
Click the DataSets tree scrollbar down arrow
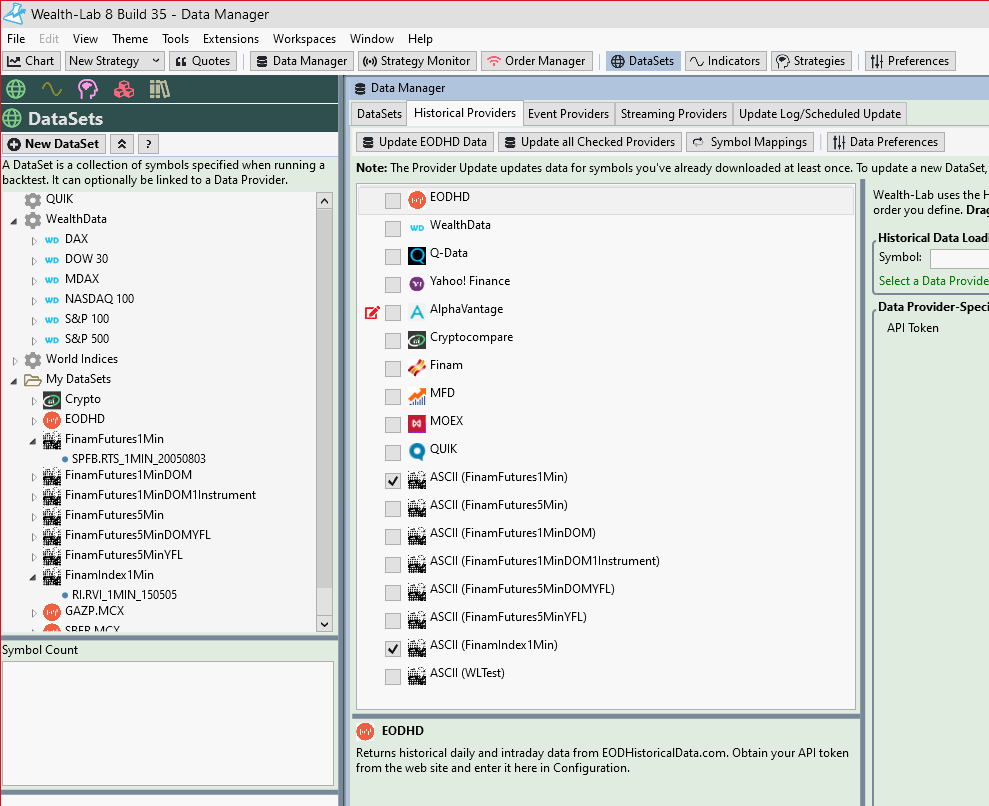[324, 623]
